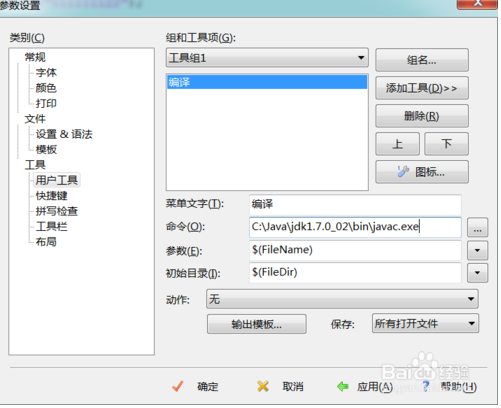Click the blue question mark help icon
Screen dimensions: 501x408
point(426,386)
